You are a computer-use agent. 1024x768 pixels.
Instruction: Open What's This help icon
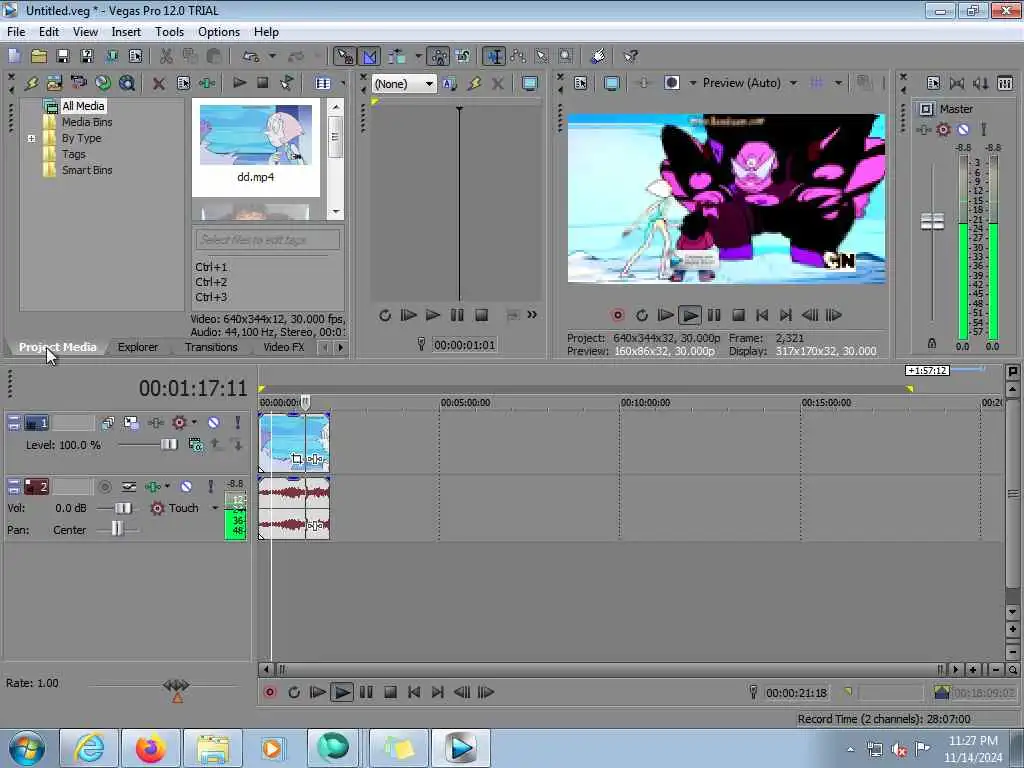click(630, 56)
